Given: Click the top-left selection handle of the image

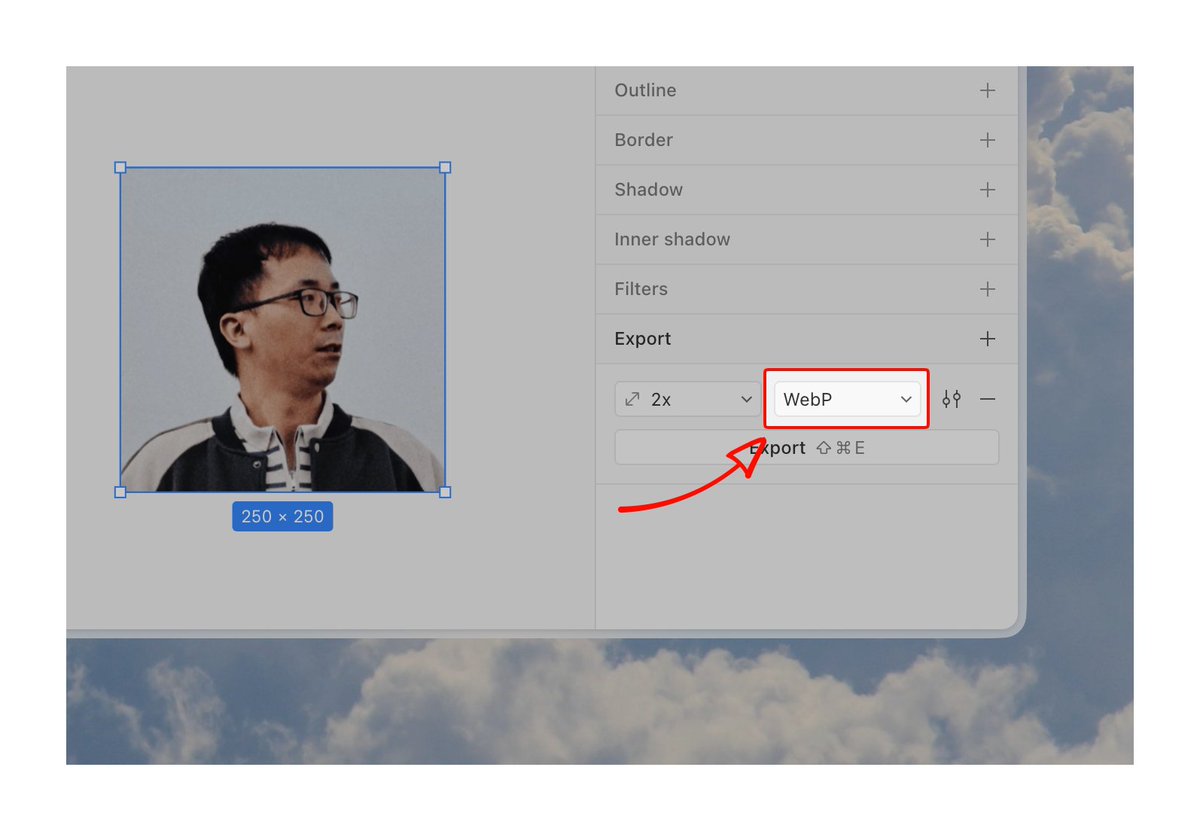Looking at the screenshot, I should pyautogui.click(x=120, y=168).
